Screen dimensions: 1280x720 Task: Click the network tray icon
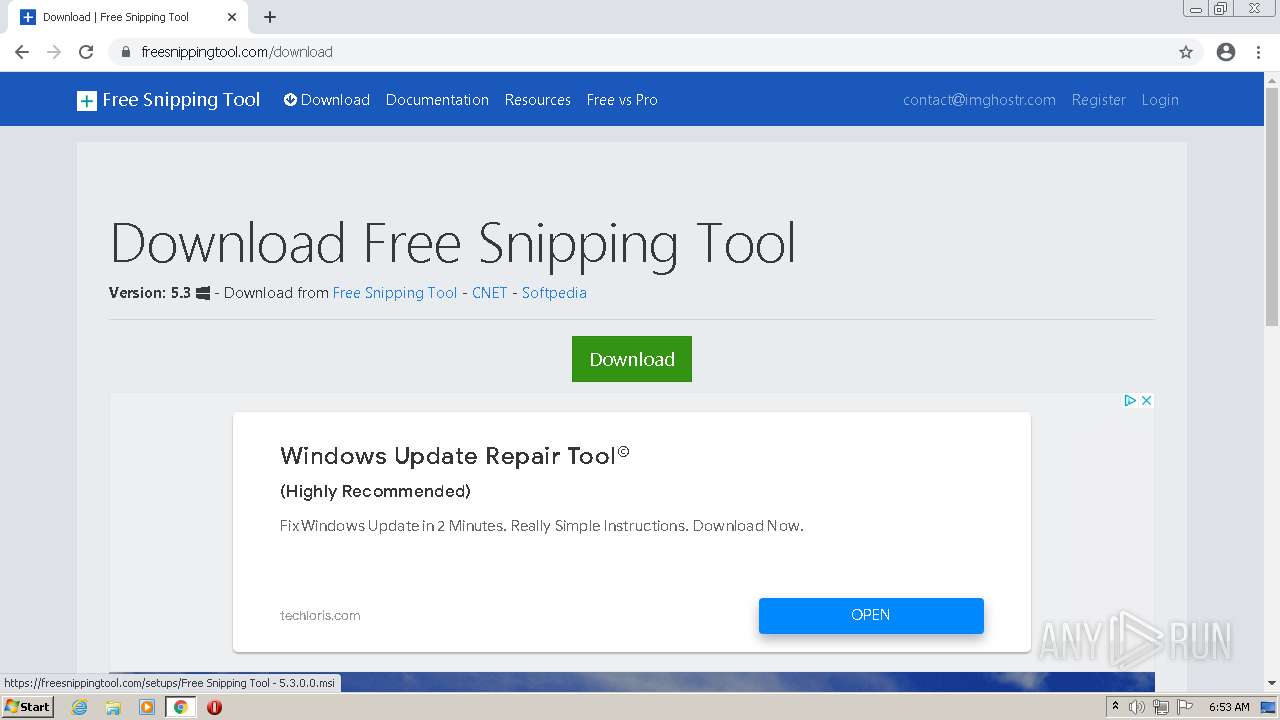point(1161,707)
